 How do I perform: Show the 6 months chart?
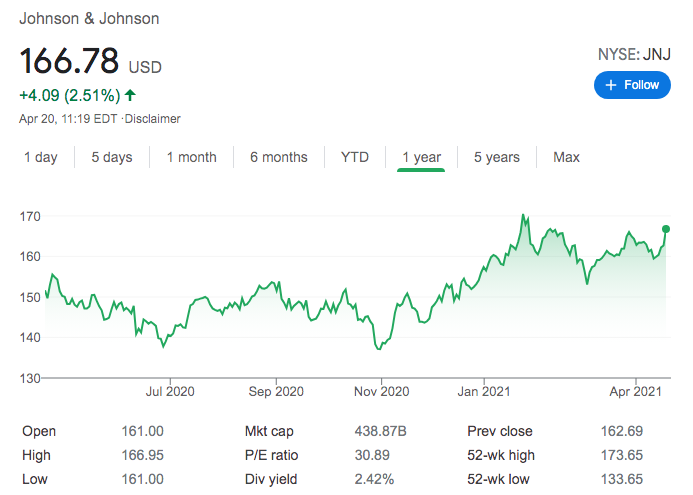(279, 157)
